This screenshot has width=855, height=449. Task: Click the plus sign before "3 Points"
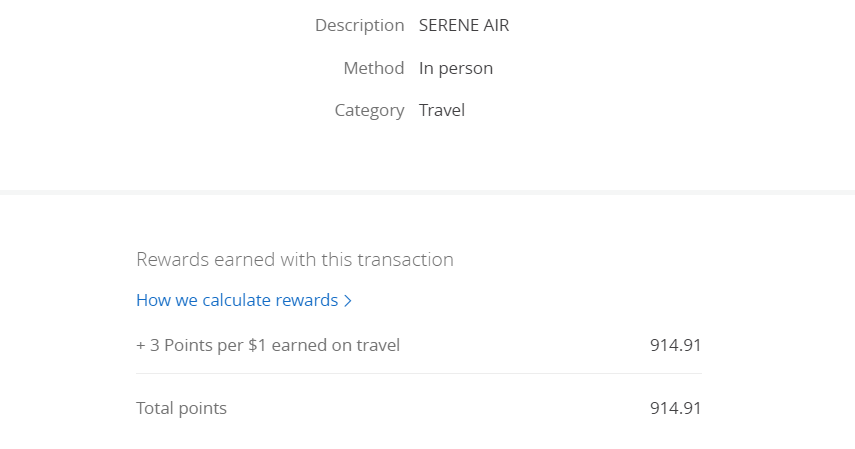(x=141, y=346)
